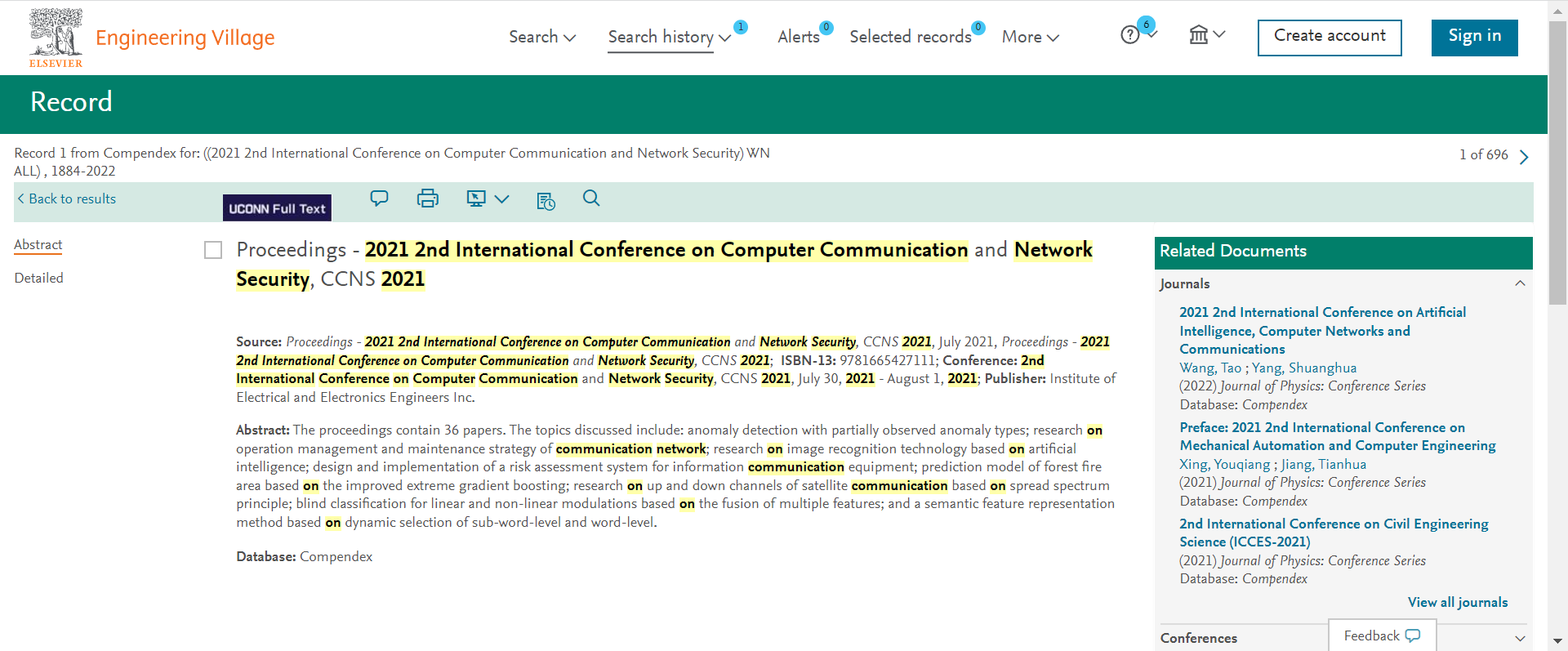
Task: Click the proceedings title text
Action: pos(664,264)
